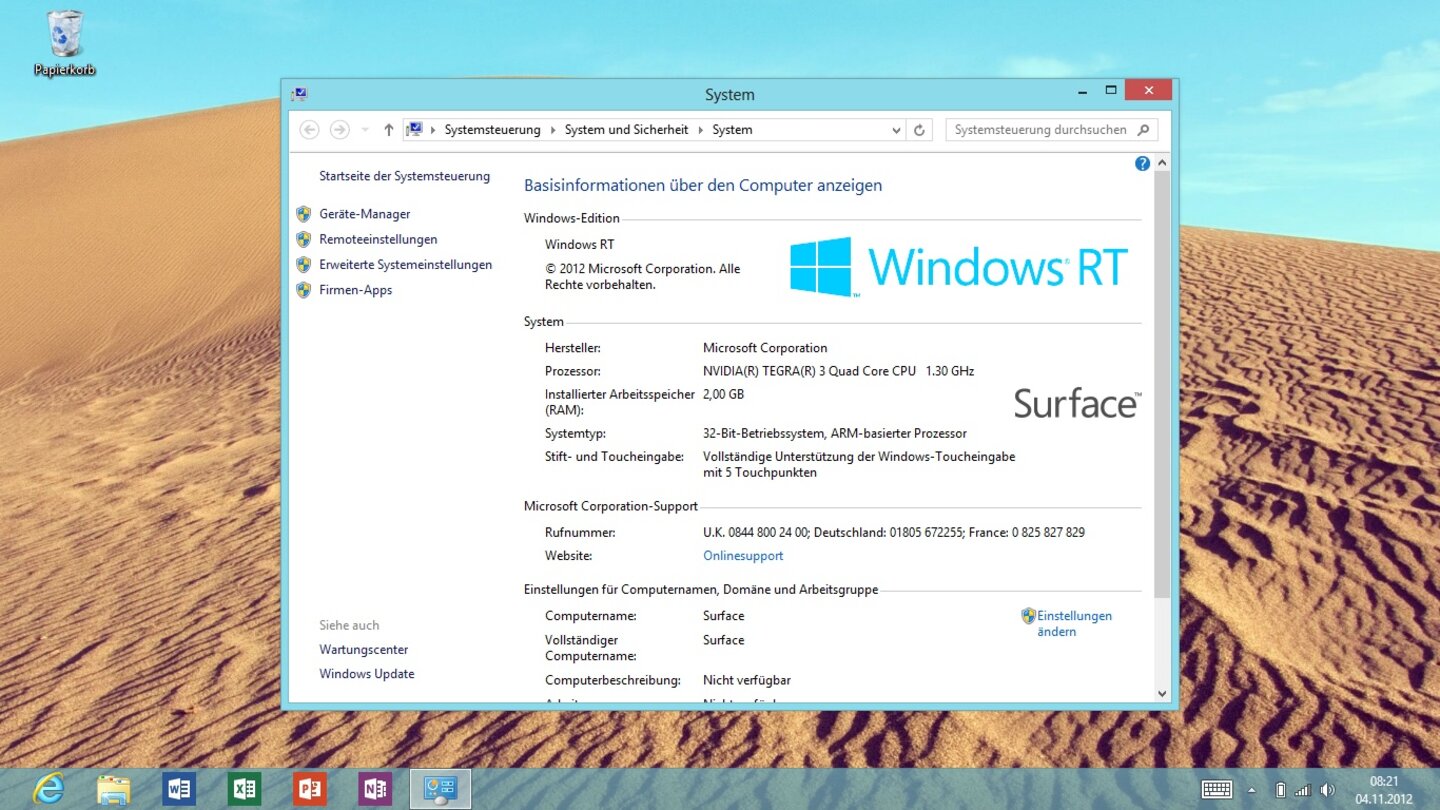Expand chevron after Systemsteuerung breadcrumb
The image size is (1440, 810).
click(553, 130)
